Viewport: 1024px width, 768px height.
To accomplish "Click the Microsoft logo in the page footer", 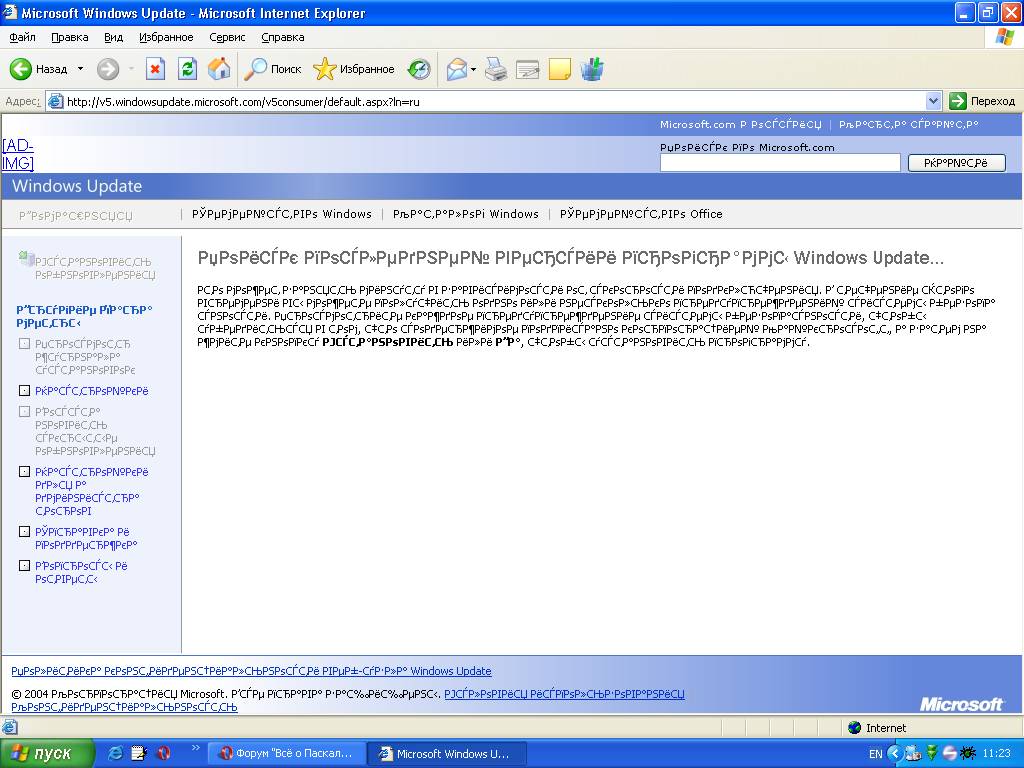I will (x=961, y=704).
